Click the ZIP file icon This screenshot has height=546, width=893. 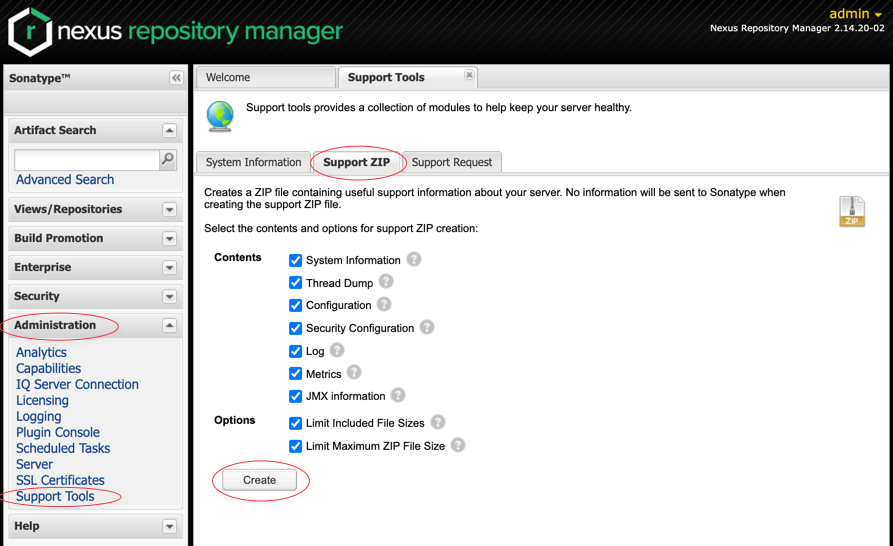852,211
